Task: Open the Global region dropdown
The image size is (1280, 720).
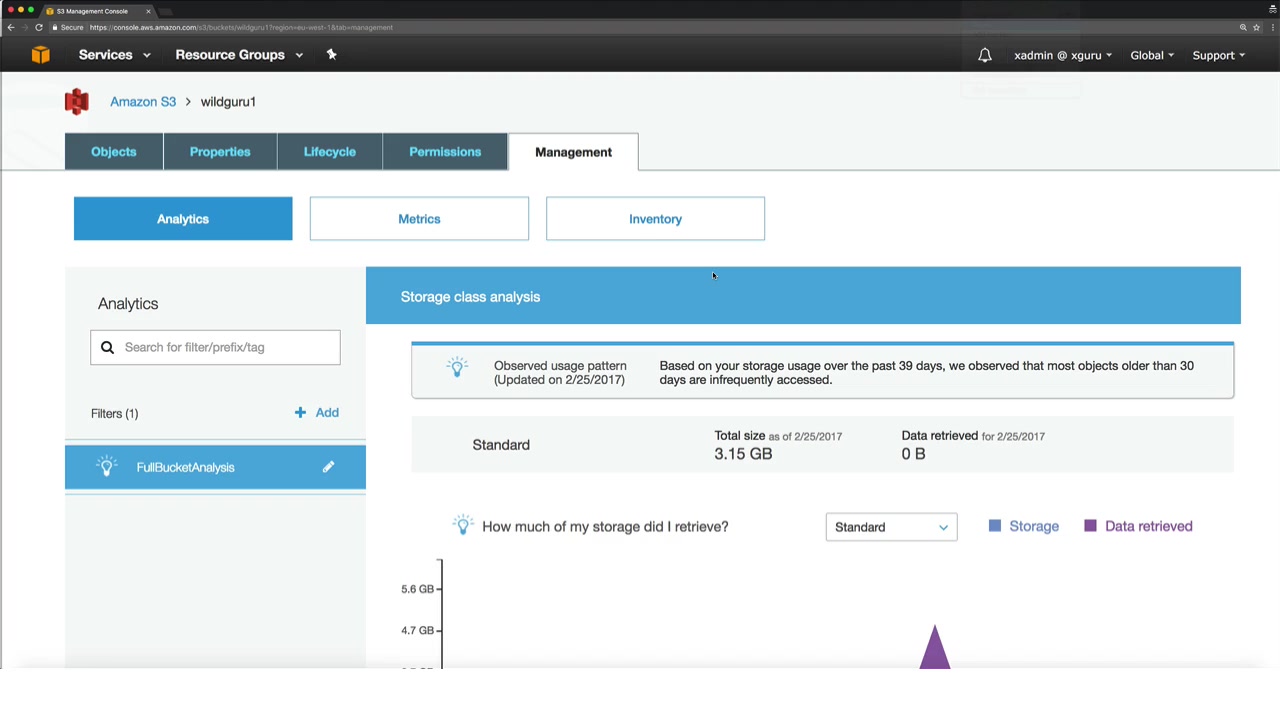Action: pyautogui.click(x=1152, y=55)
